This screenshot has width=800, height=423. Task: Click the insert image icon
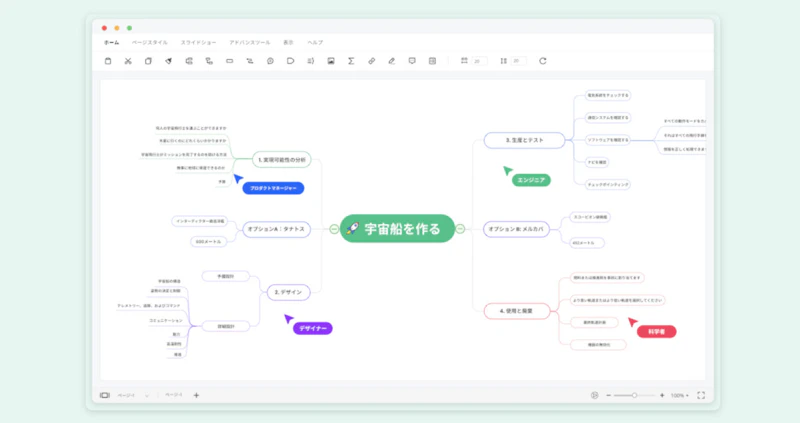[331, 61]
